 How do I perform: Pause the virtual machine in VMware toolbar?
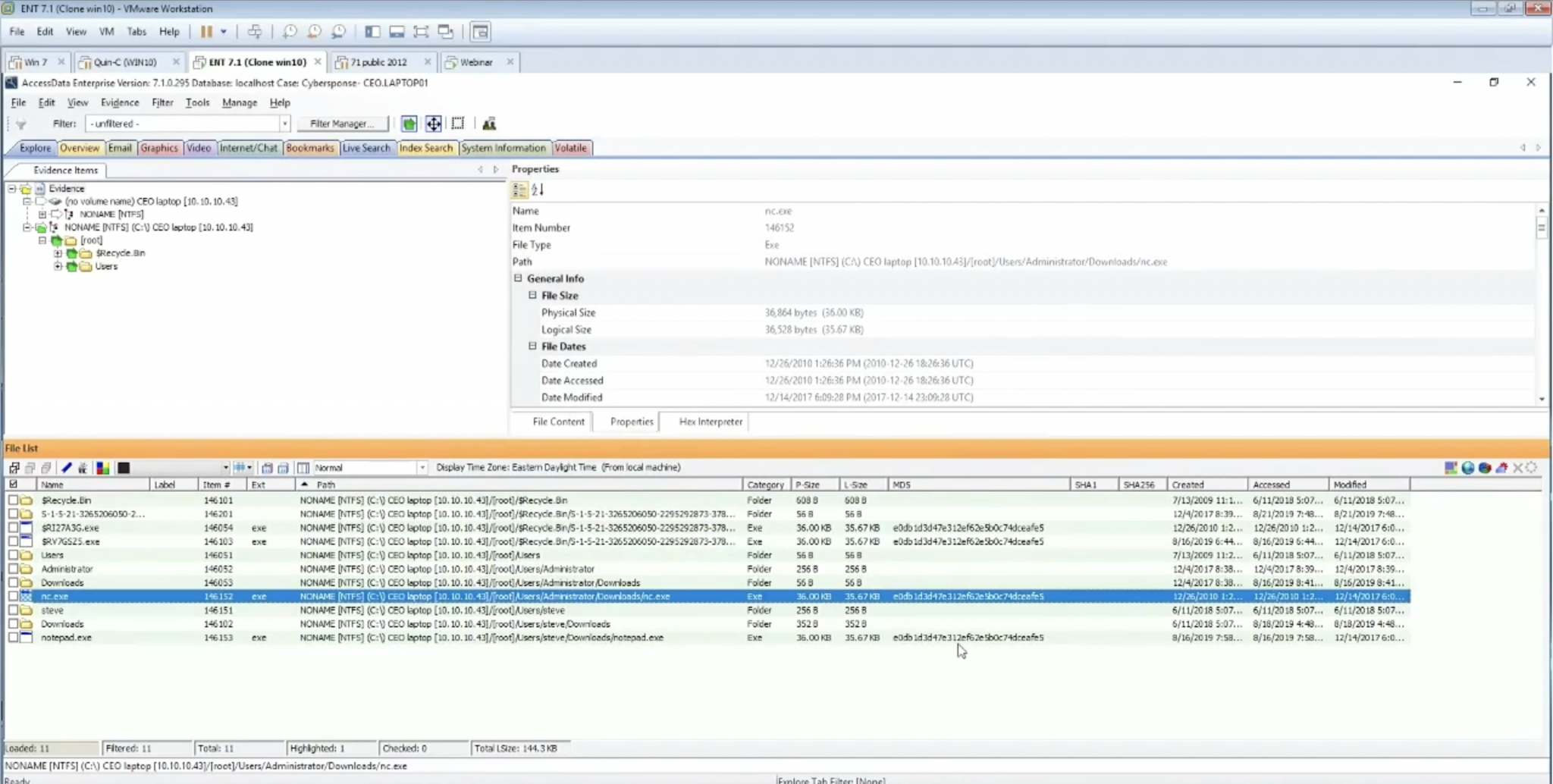(x=206, y=31)
